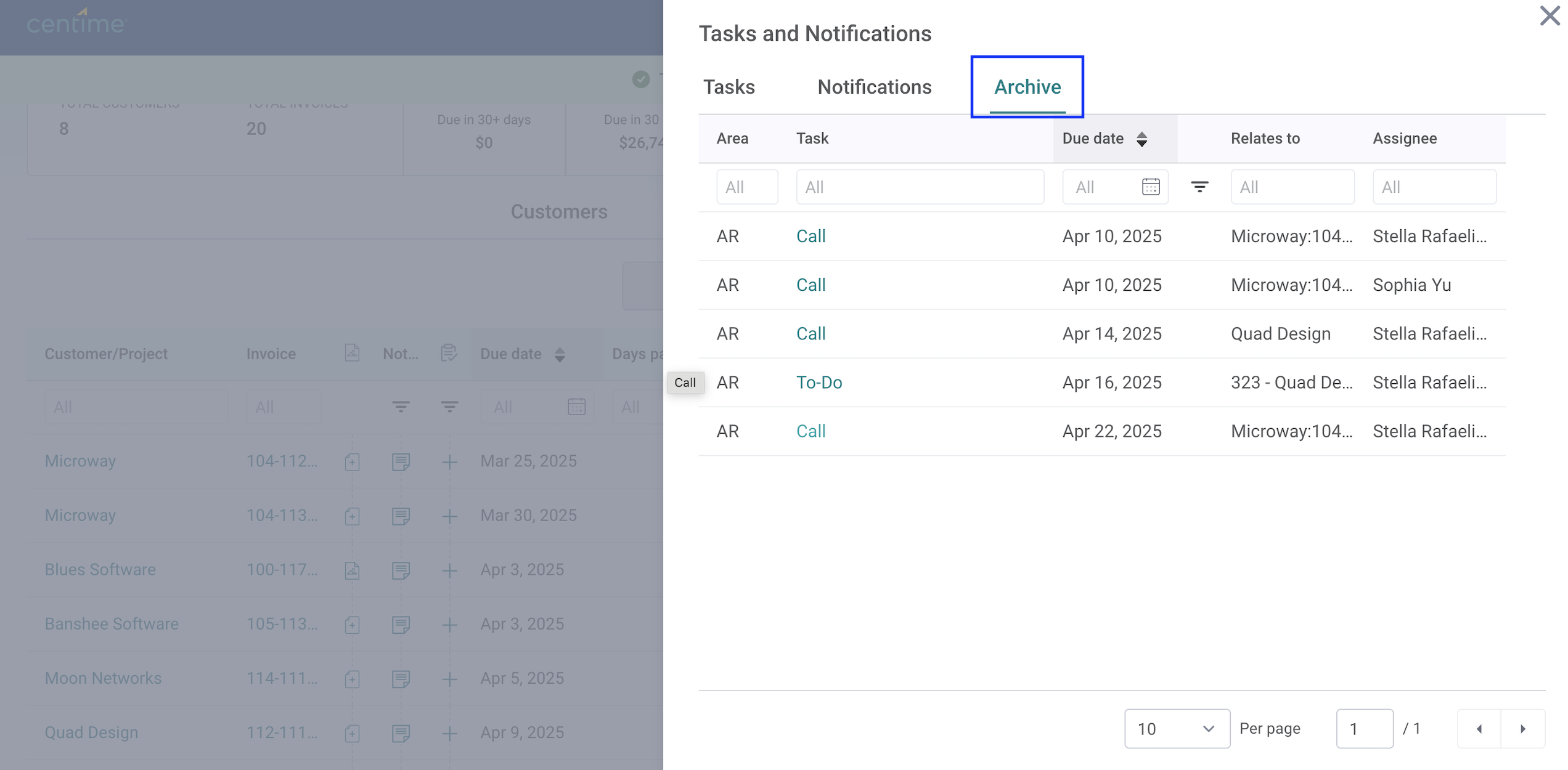Open invoice attachment icon for Quad Design row

352,733
